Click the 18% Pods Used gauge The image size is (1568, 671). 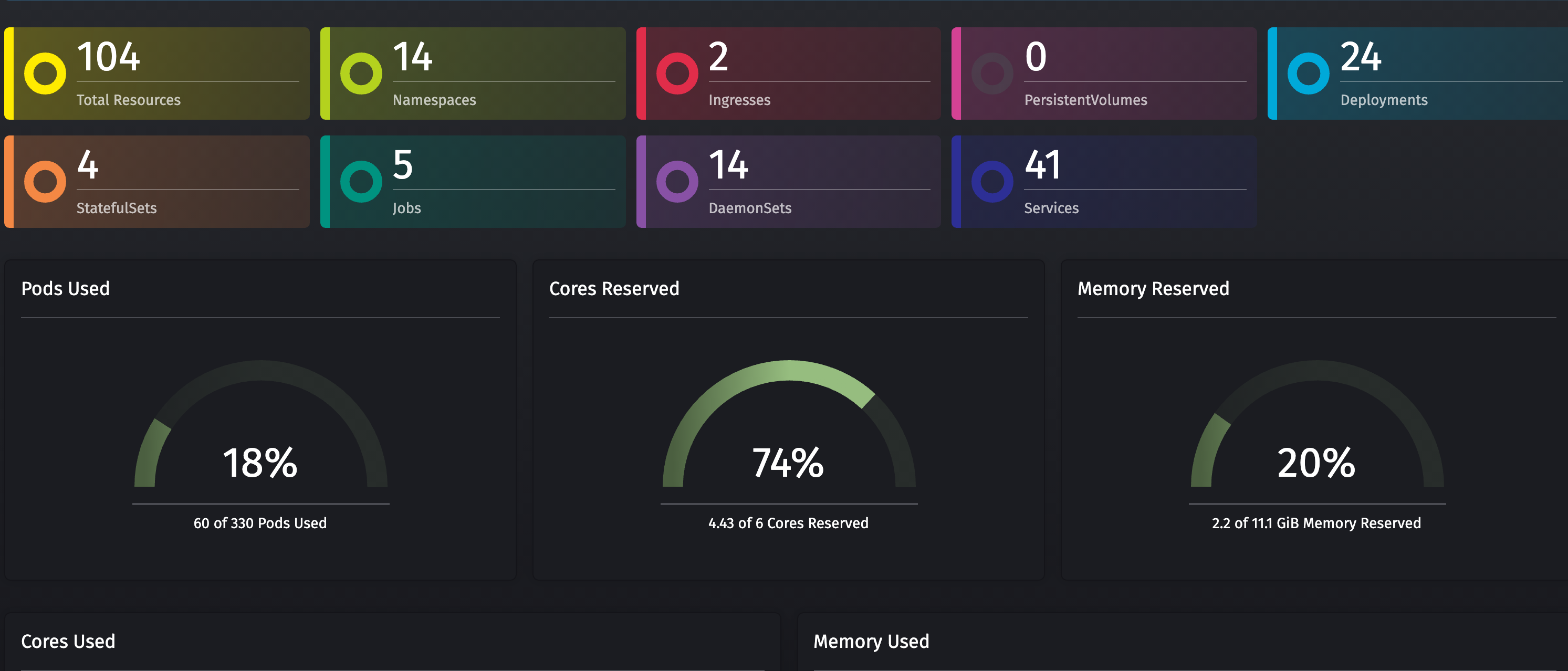tap(260, 464)
